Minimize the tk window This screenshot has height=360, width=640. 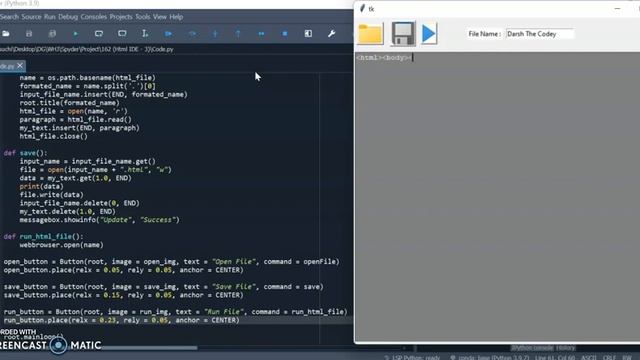(x=617, y=8)
